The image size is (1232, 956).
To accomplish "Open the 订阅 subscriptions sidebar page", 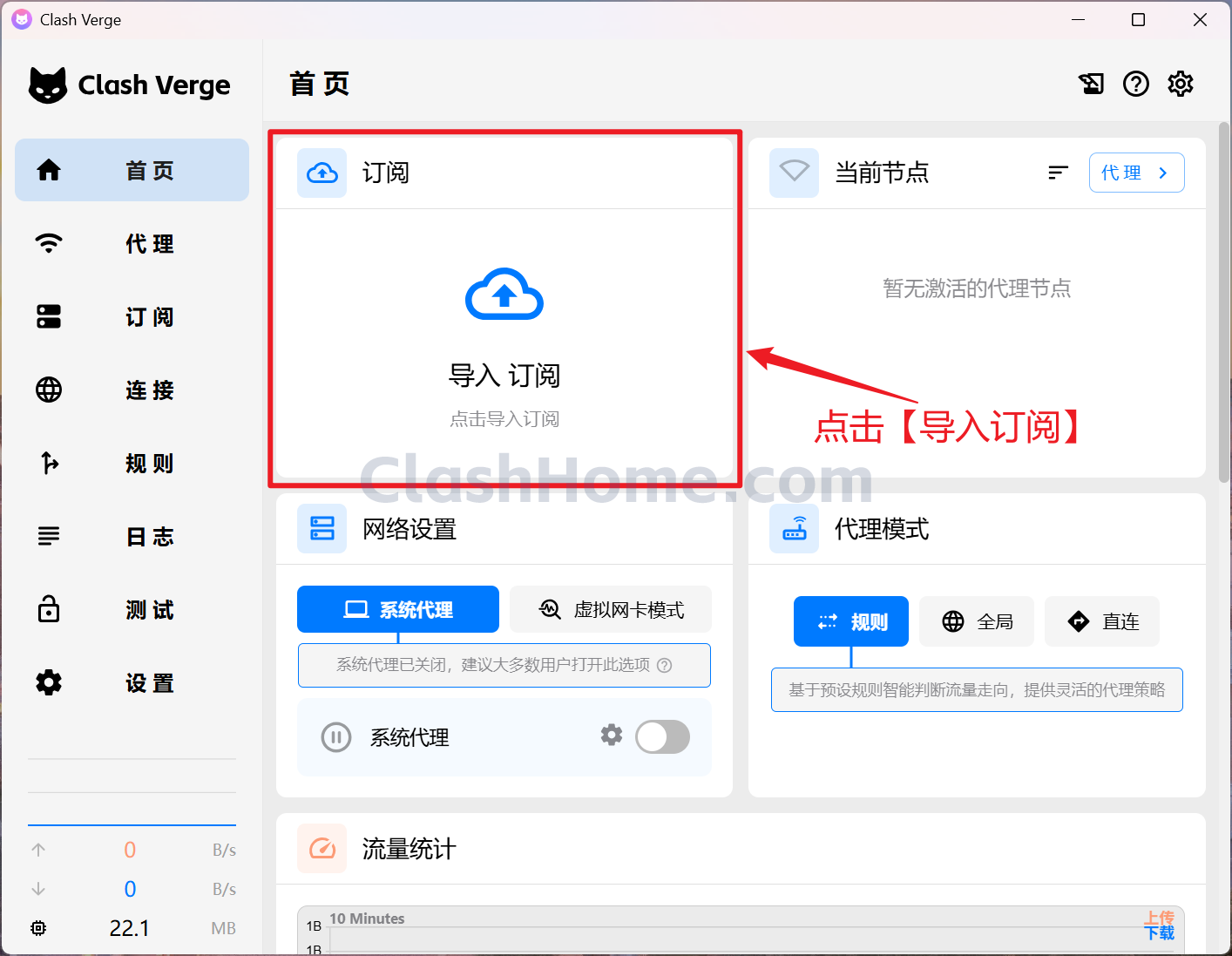I will point(132,316).
